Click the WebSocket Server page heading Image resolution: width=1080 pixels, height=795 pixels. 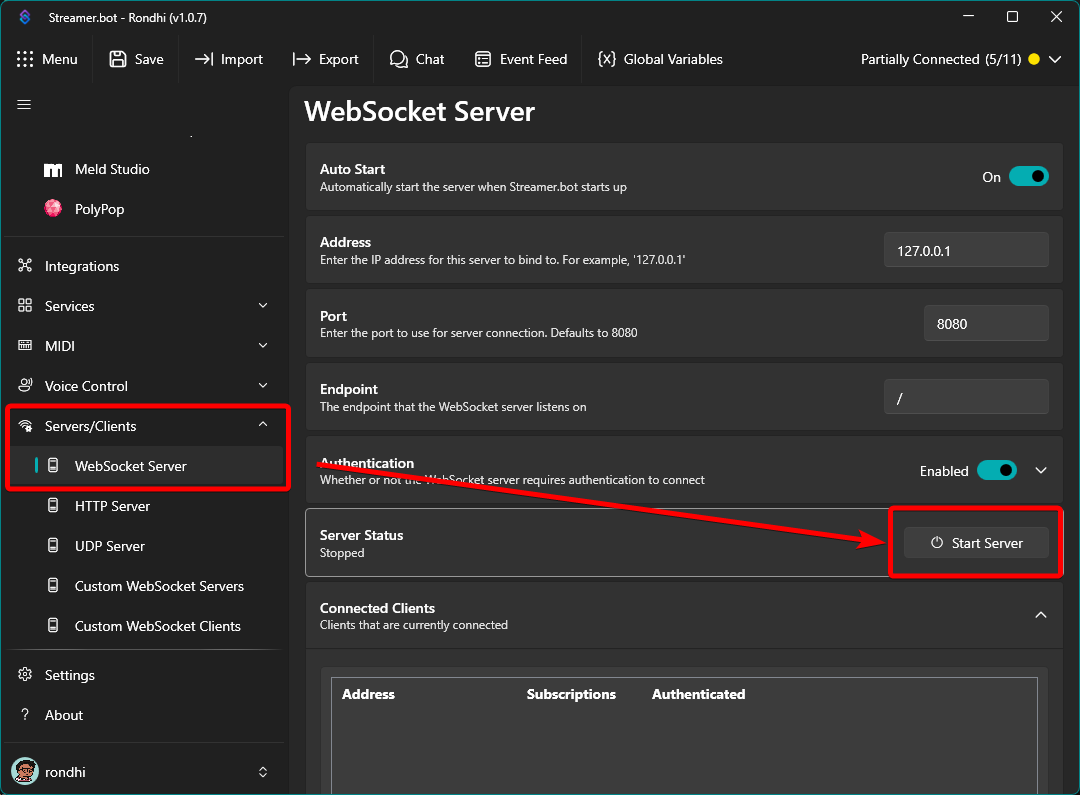click(419, 112)
